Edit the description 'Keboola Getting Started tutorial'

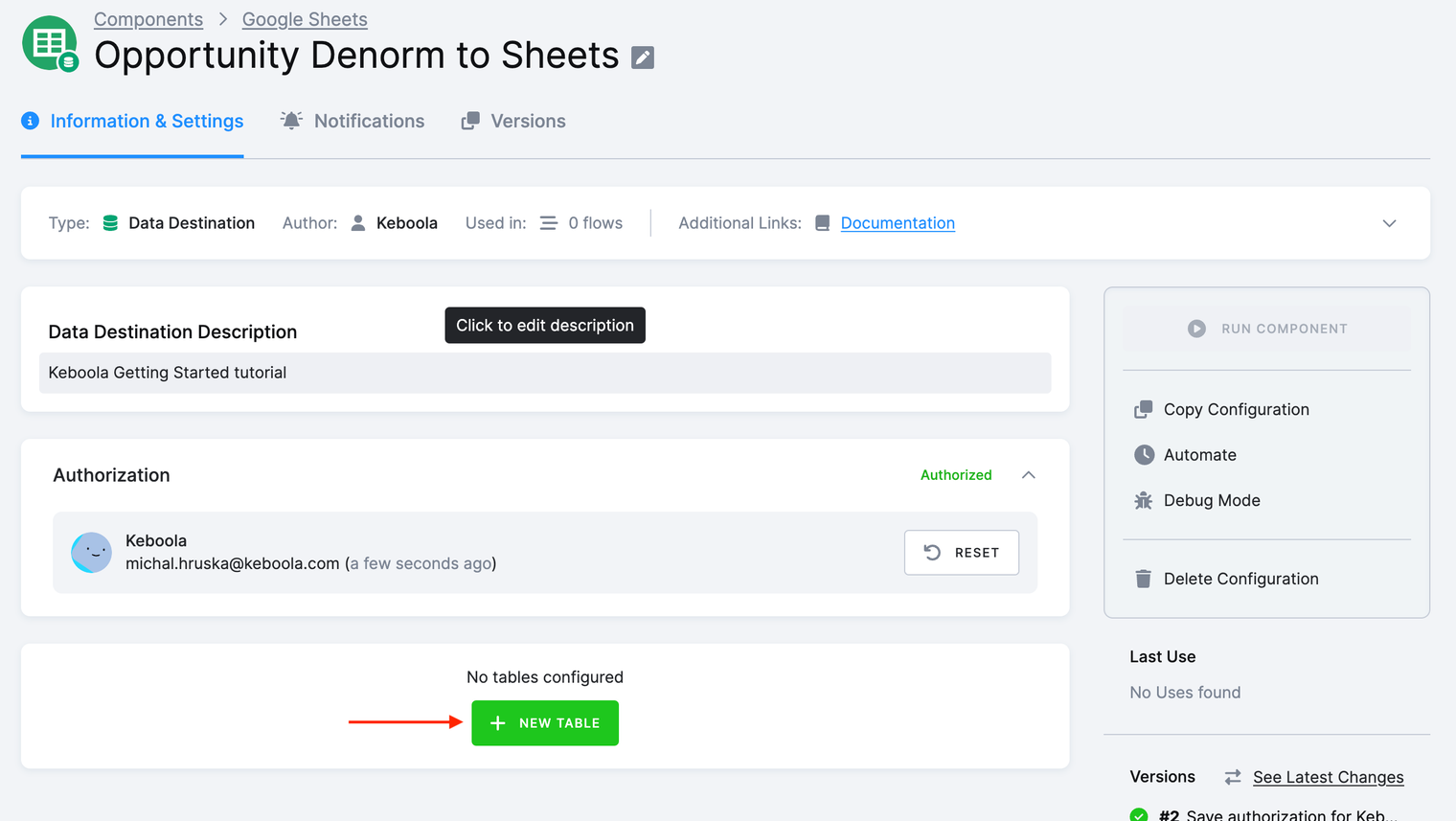(x=545, y=373)
